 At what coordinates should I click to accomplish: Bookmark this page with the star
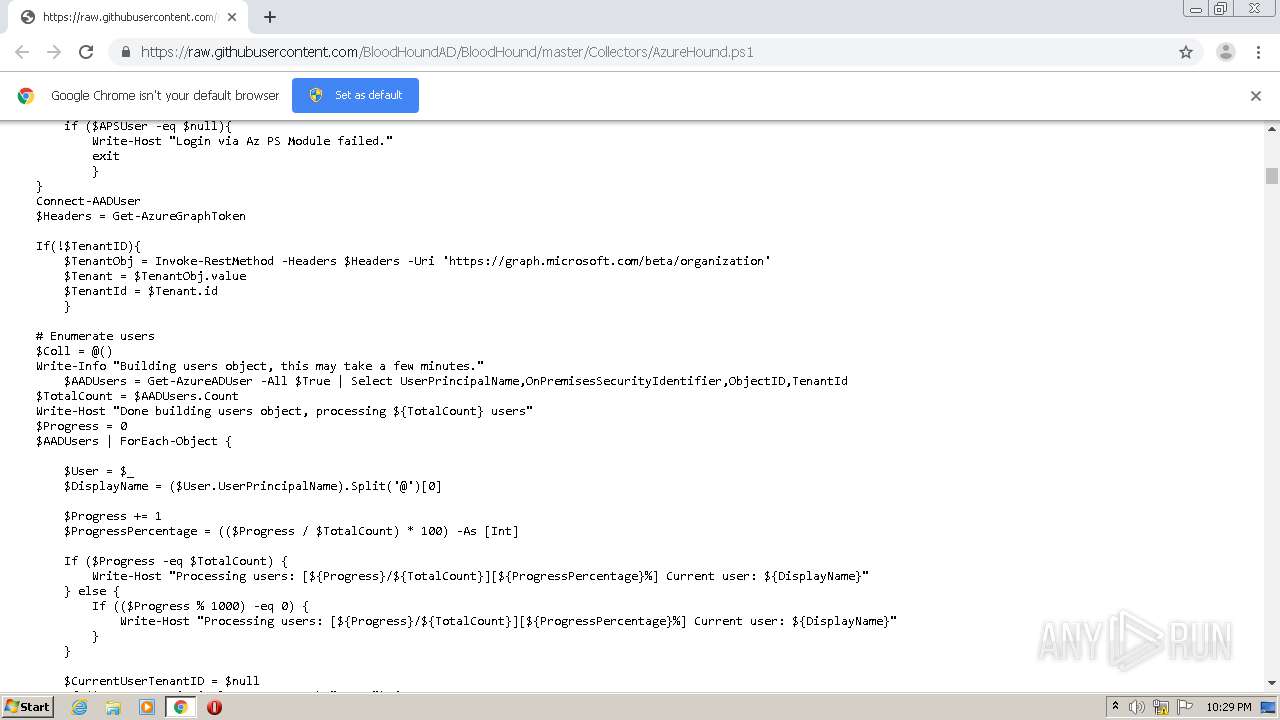[1186, 52]
